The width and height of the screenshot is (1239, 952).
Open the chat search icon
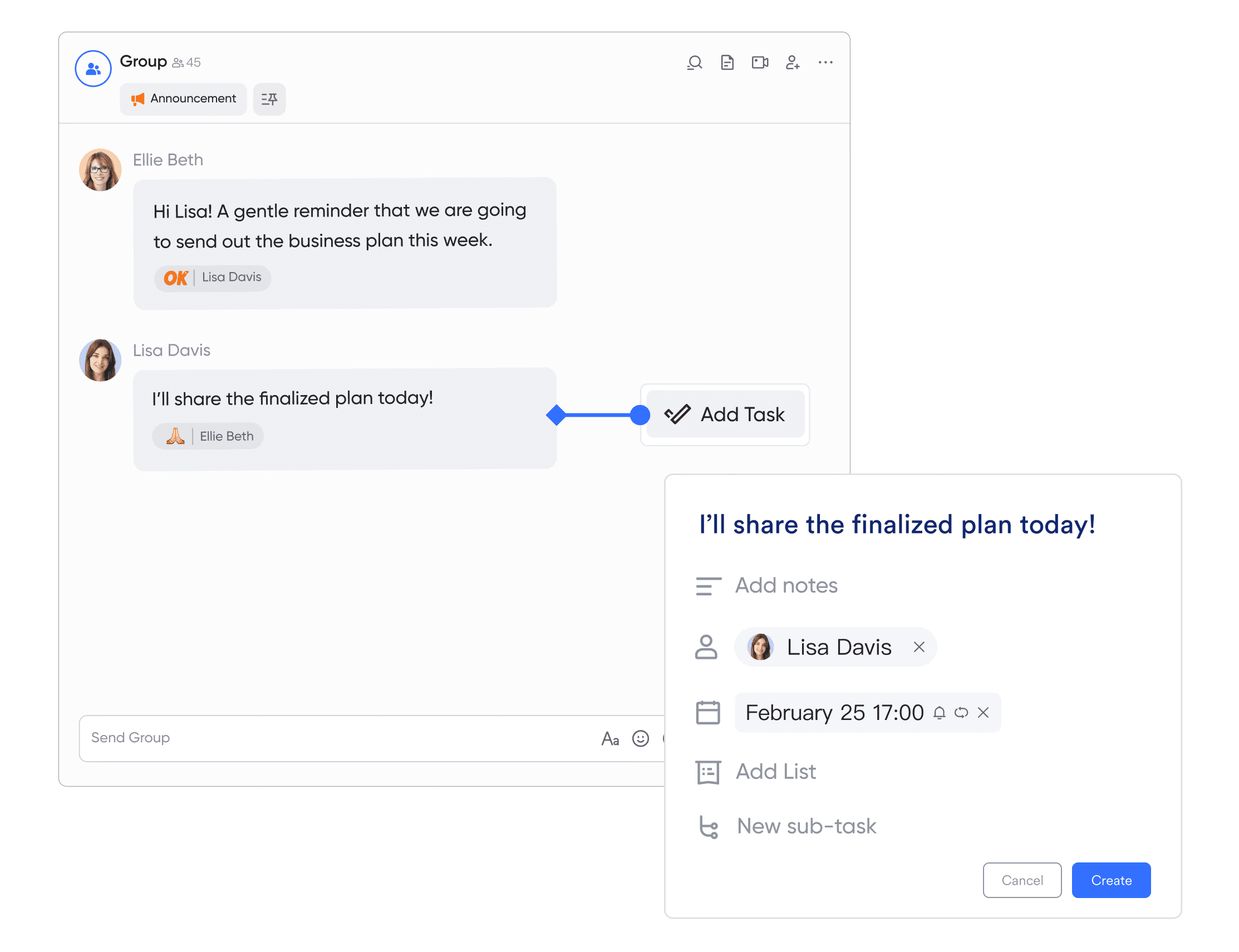pos(694,62)
